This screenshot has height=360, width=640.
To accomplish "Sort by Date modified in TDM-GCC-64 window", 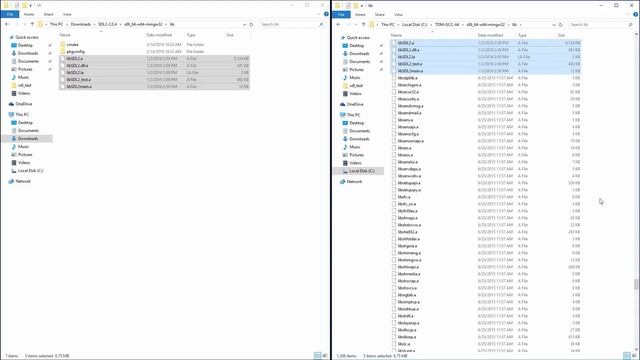I will pyautogui.click(x=490, y=36).
